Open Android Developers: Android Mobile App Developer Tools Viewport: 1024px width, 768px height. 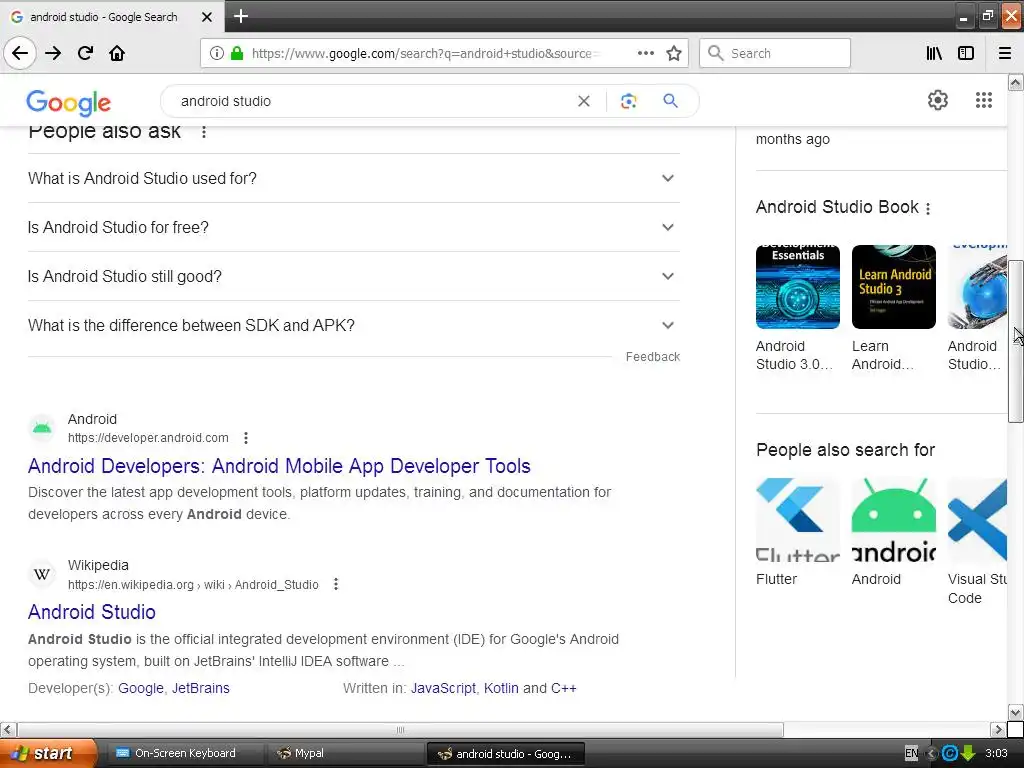pos(279,466)
